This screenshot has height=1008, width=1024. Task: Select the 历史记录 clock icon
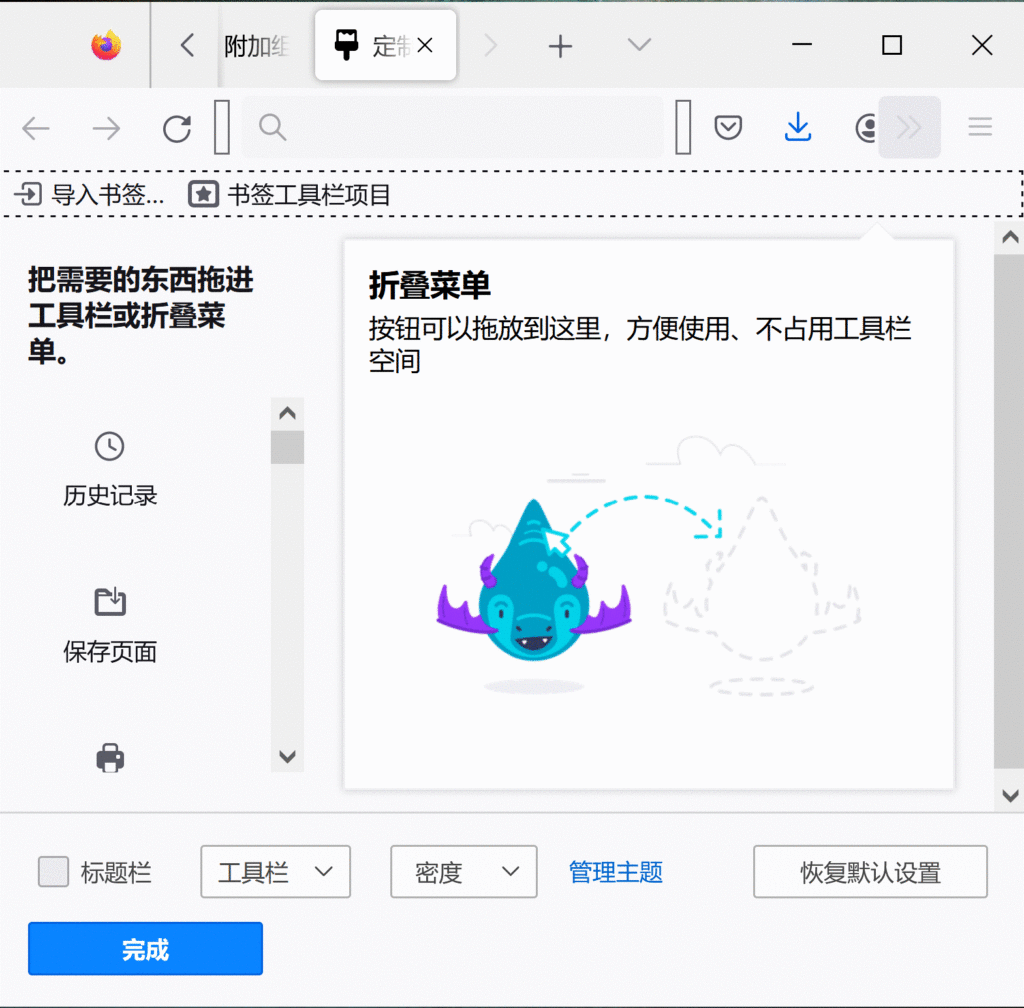109,447
